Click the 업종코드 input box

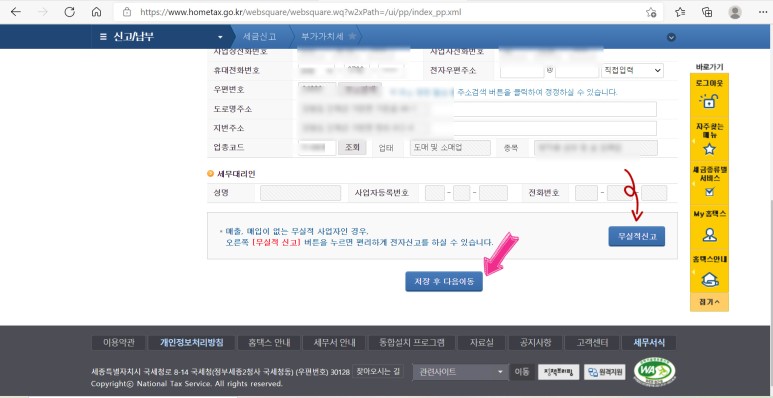317,147
